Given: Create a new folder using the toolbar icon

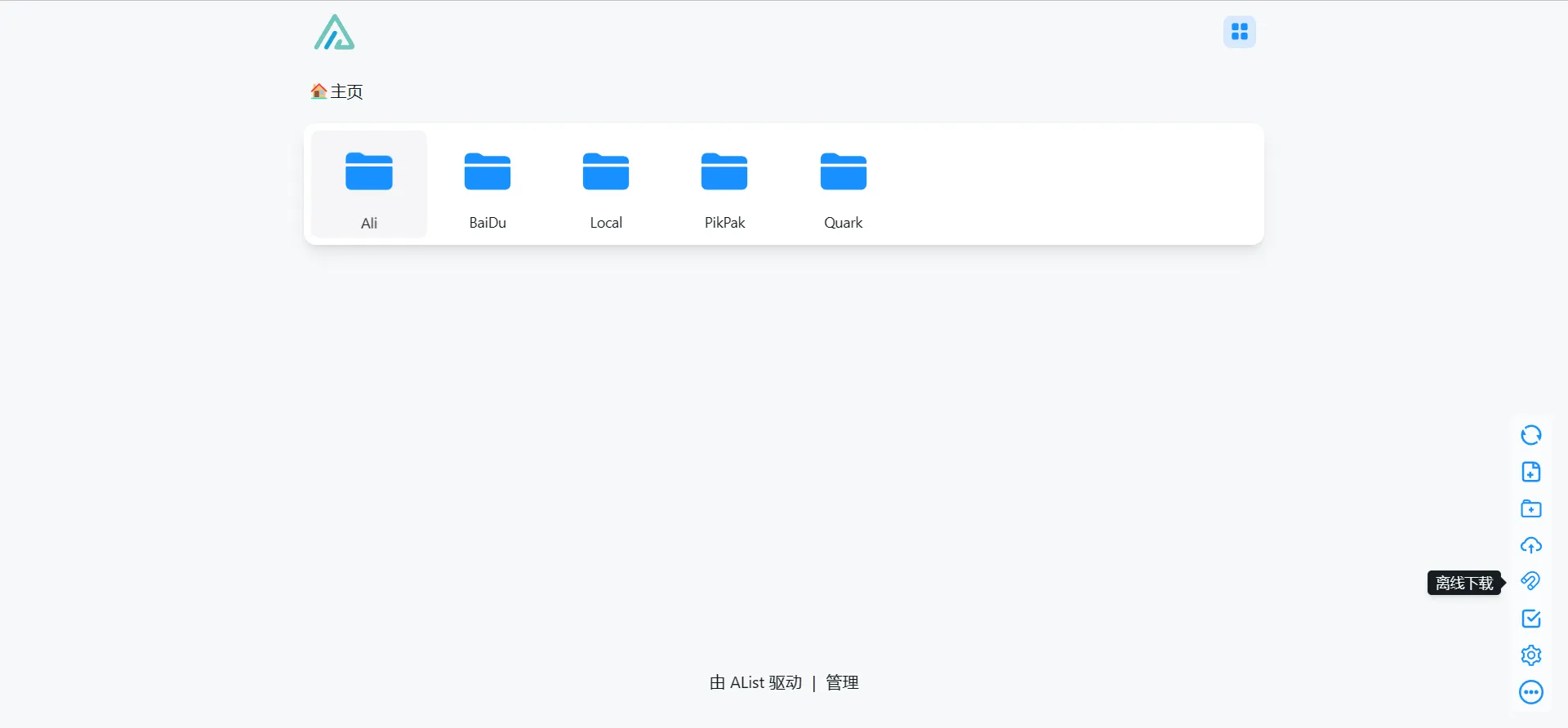Looking at the screenshot, I should [1530, 508].
